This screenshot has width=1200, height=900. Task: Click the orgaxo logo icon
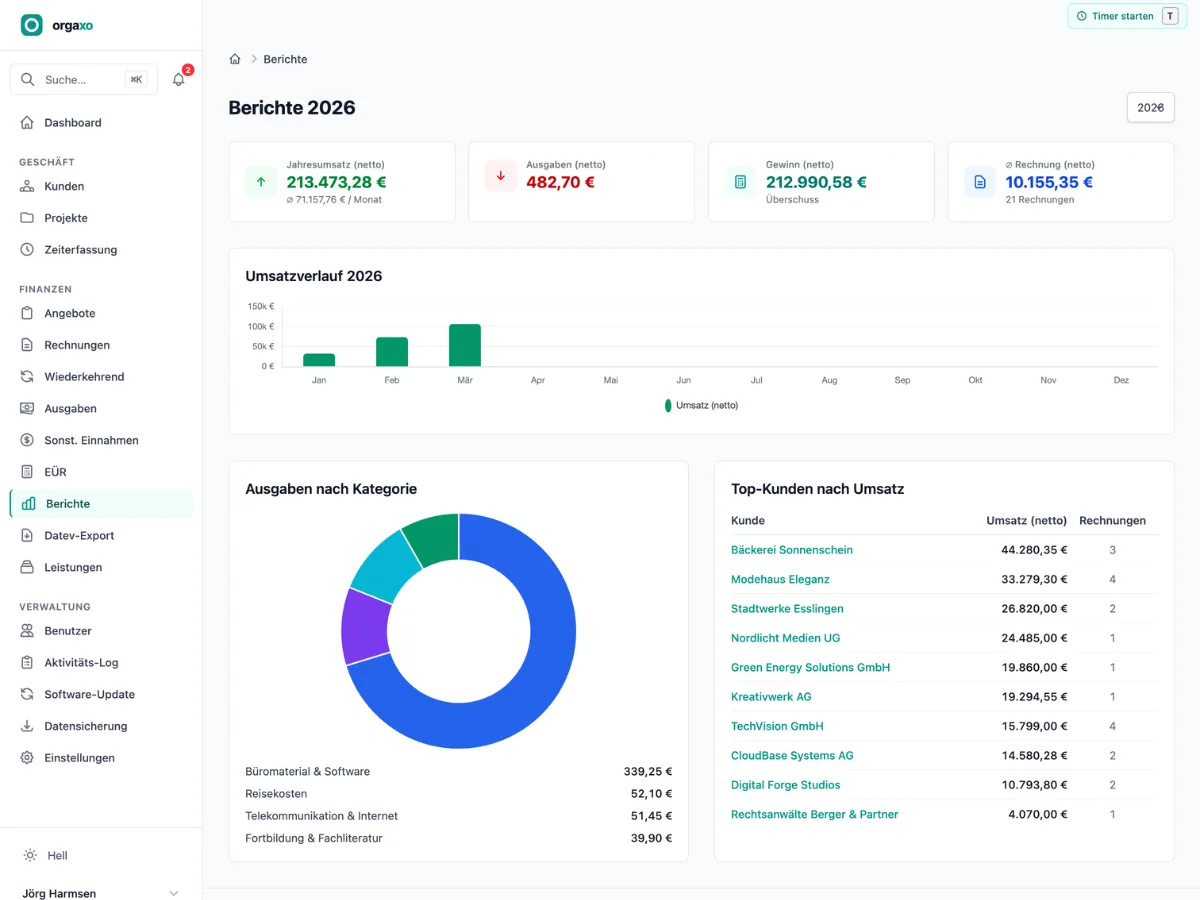click(32, 25)
